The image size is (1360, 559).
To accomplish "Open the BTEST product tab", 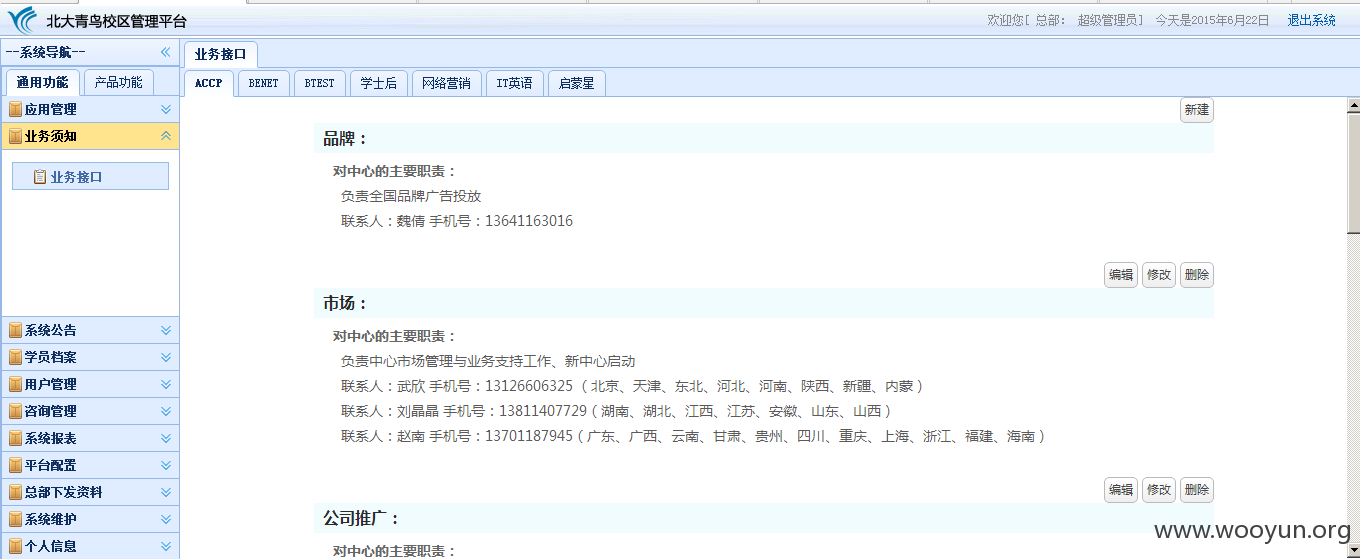I will [x=320, y=83].
